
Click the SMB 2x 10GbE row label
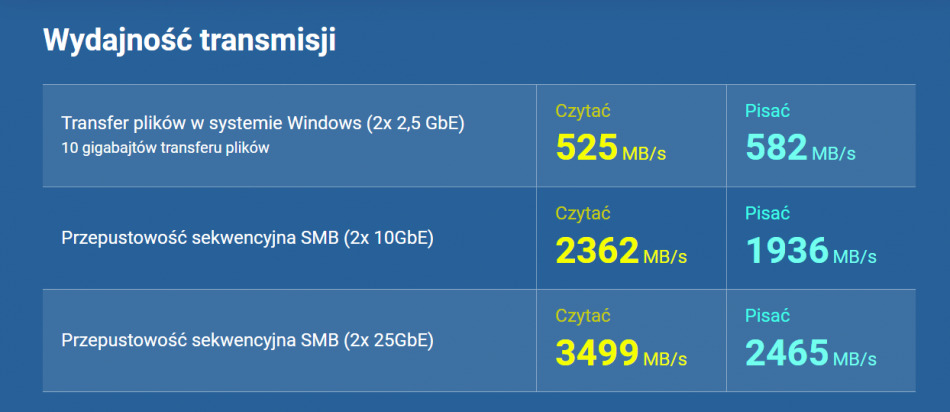coord(247,238)
